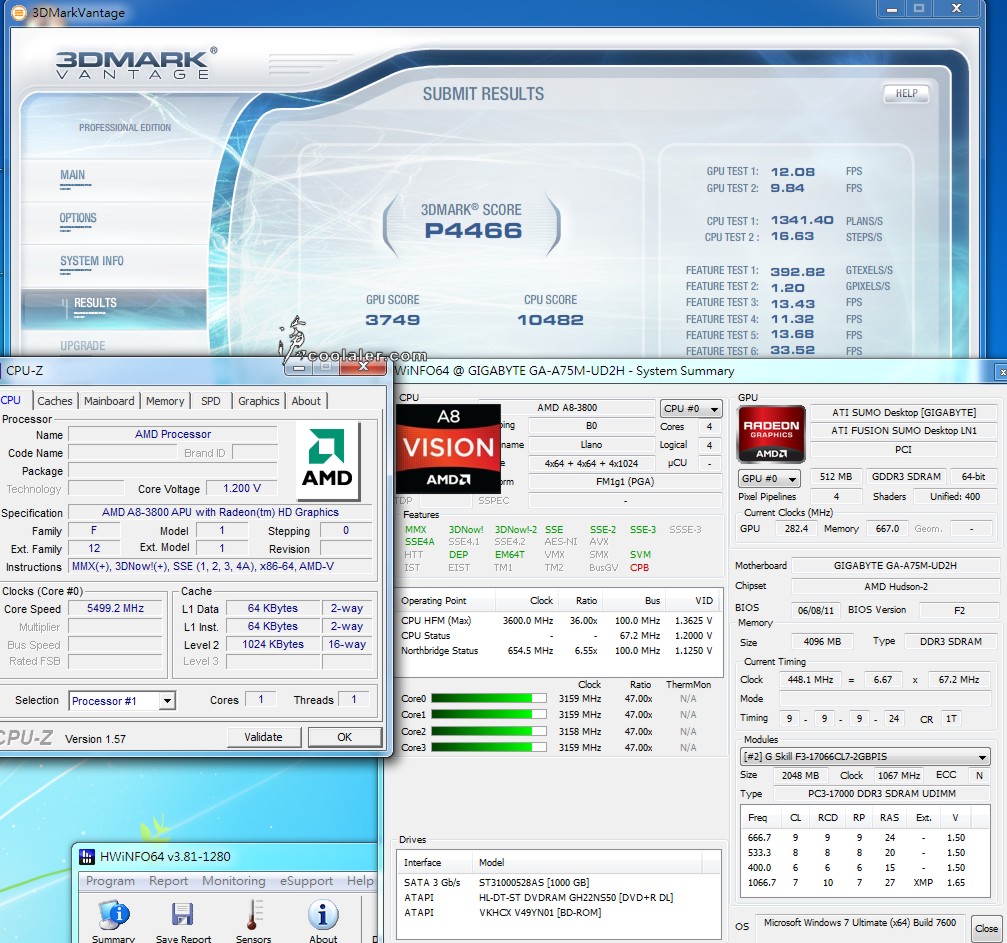Click the About info icon in HWiNFO64

pos(322,915)
